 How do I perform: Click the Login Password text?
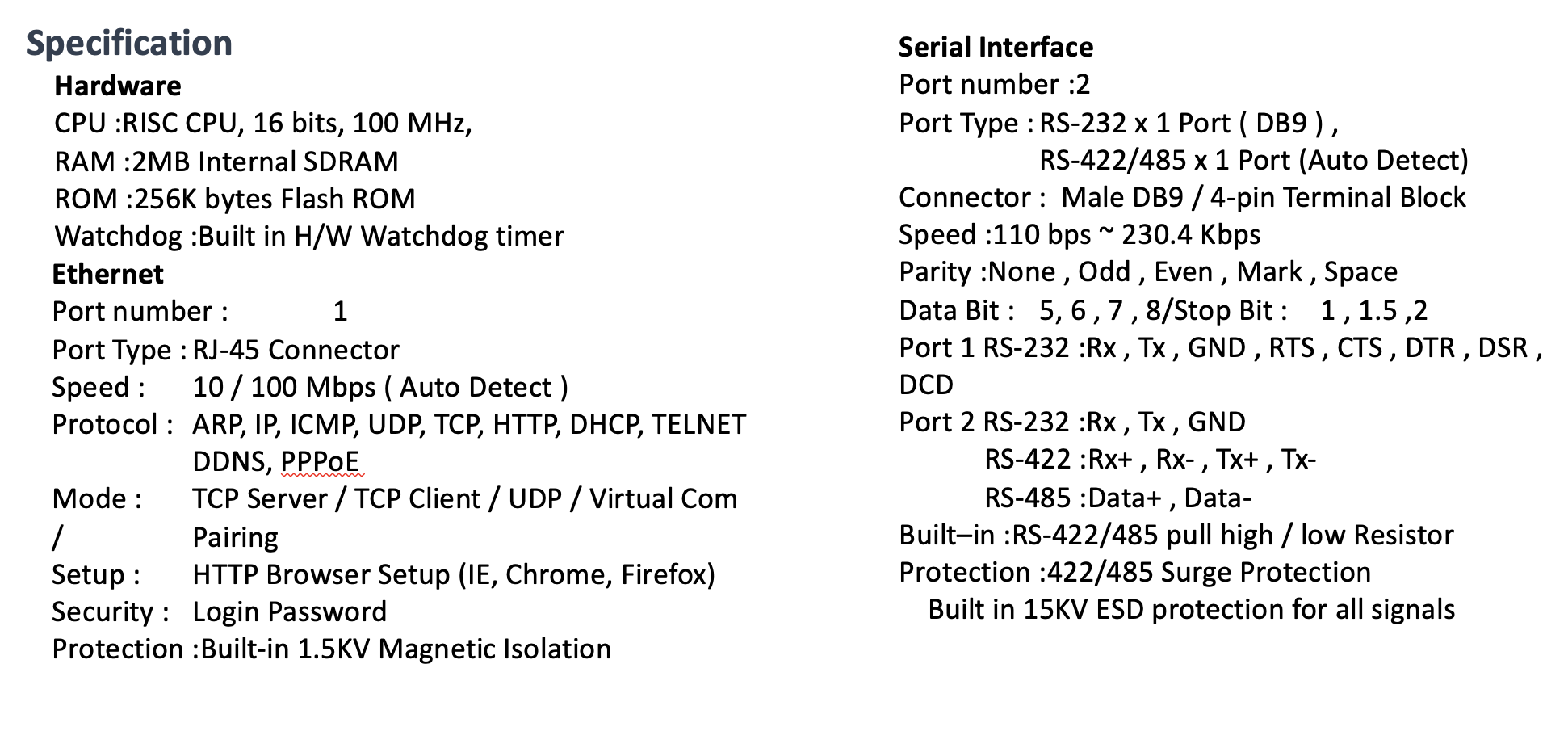pos(290,611)
